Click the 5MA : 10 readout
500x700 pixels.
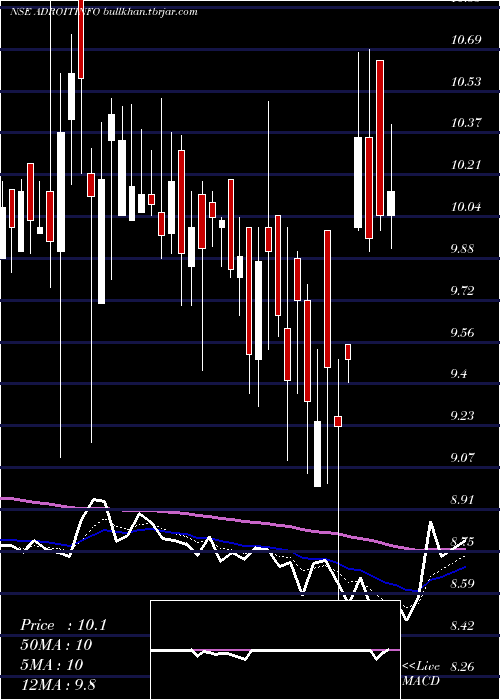point(51,665)
